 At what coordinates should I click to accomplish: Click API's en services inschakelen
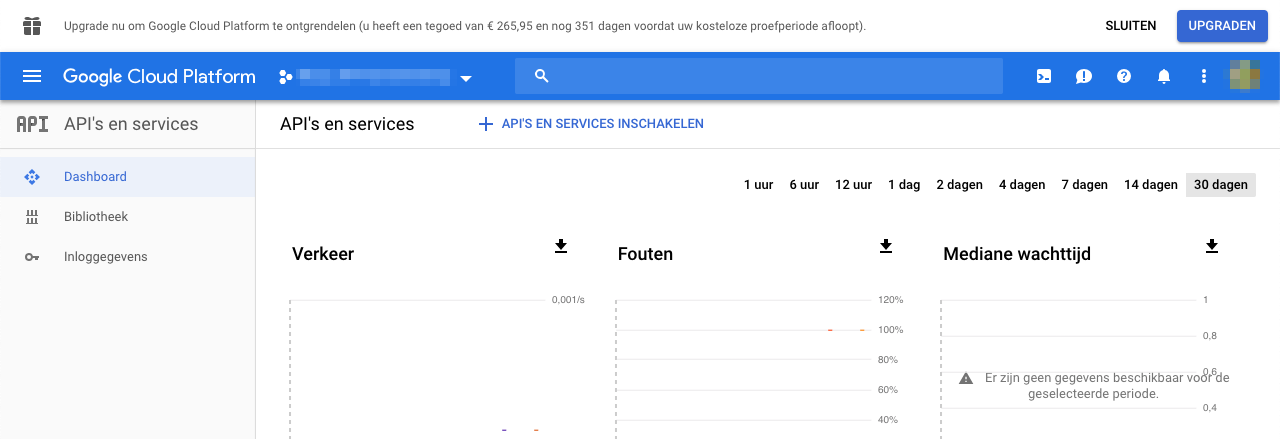(591, 124)
